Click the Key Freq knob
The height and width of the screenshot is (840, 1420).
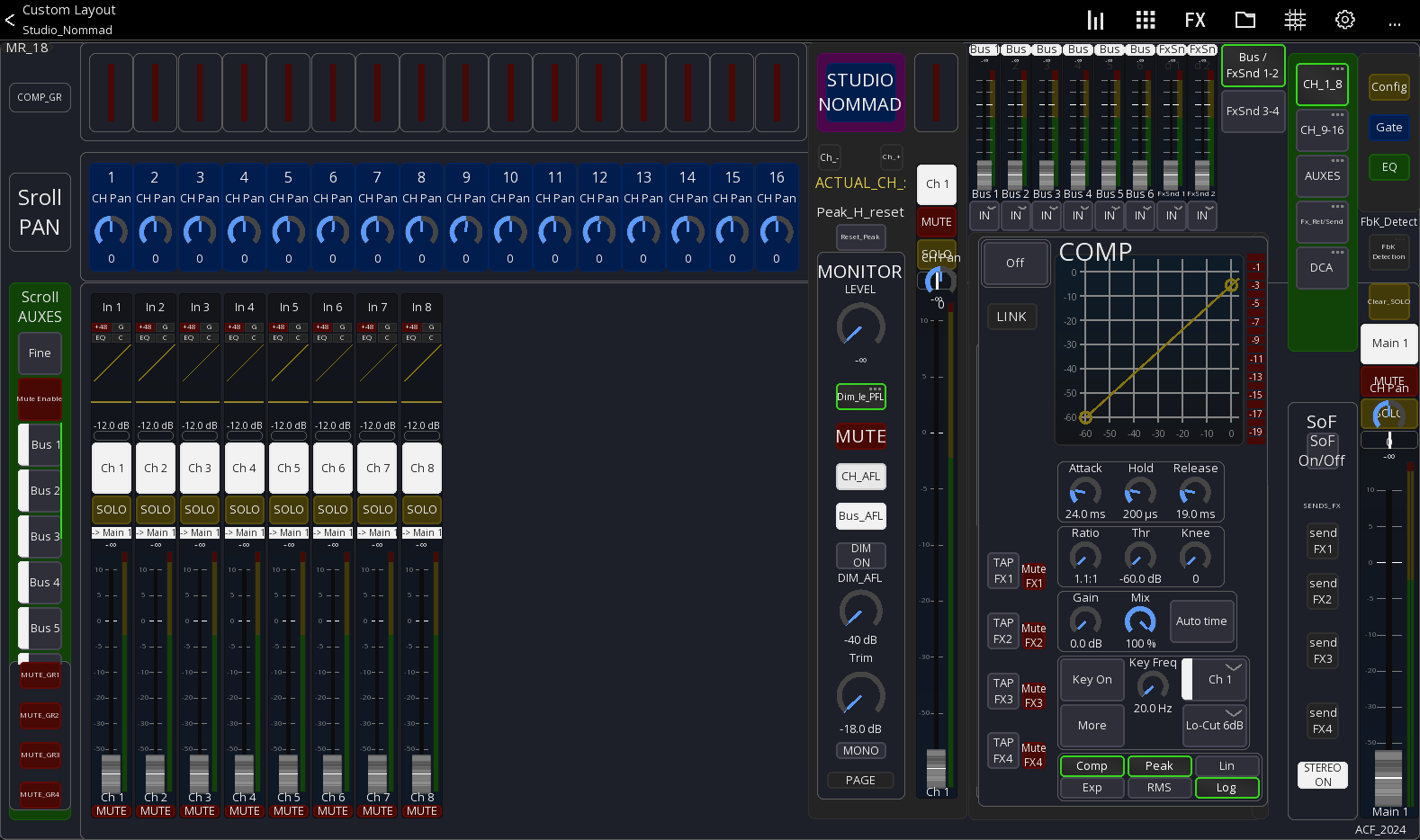pos(1153,685)
